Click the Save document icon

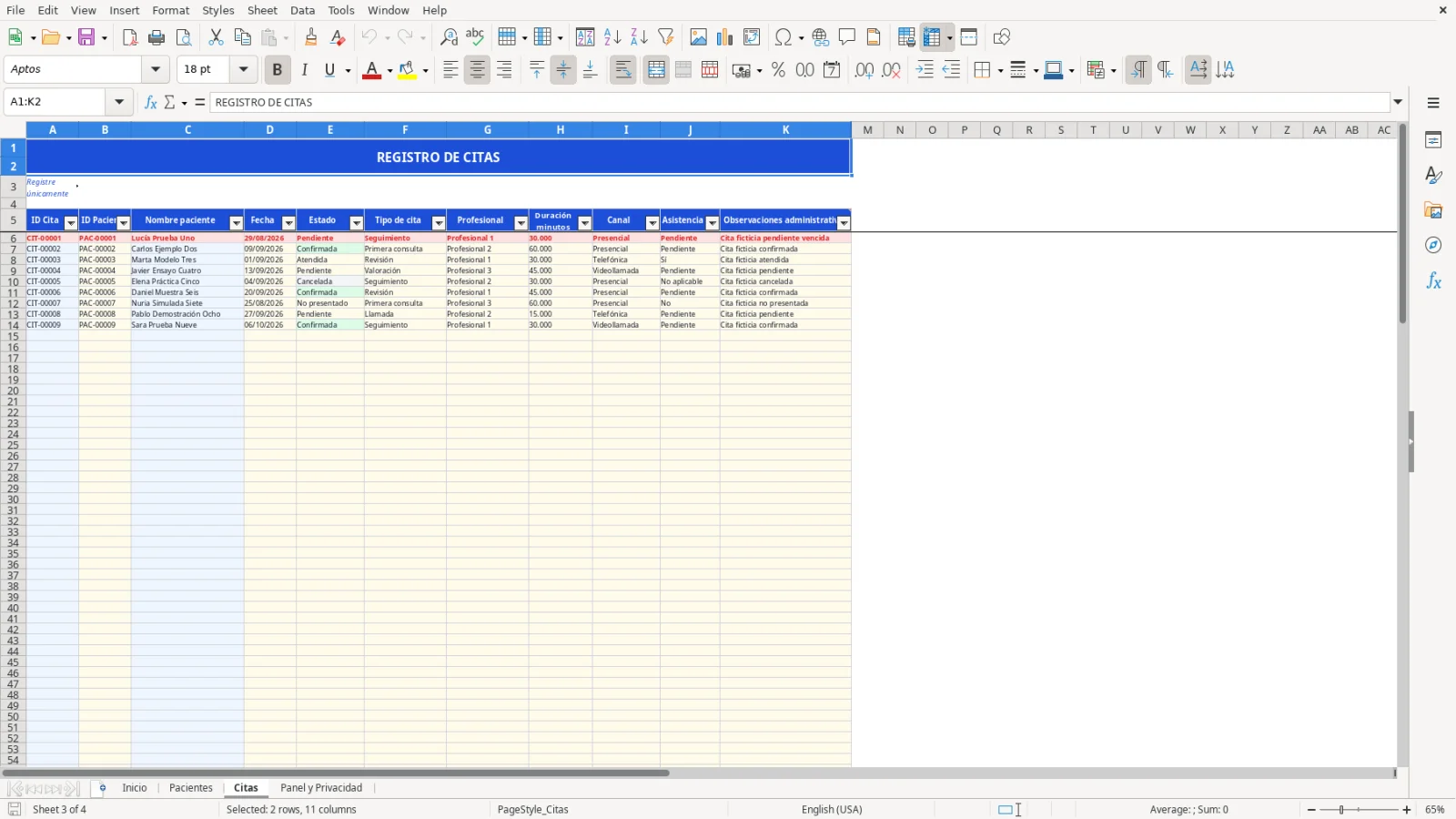87,37
